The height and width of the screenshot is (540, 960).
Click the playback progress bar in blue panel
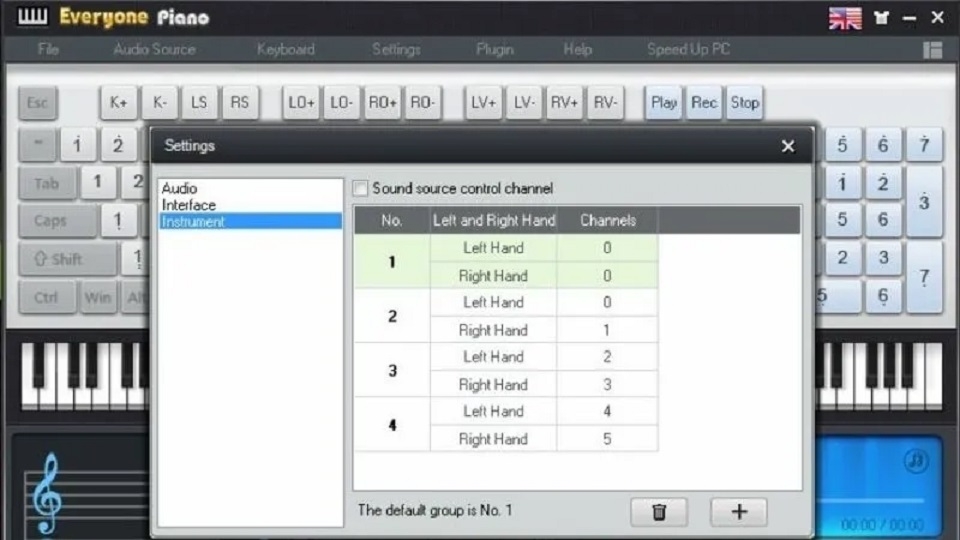coord(872,500)
